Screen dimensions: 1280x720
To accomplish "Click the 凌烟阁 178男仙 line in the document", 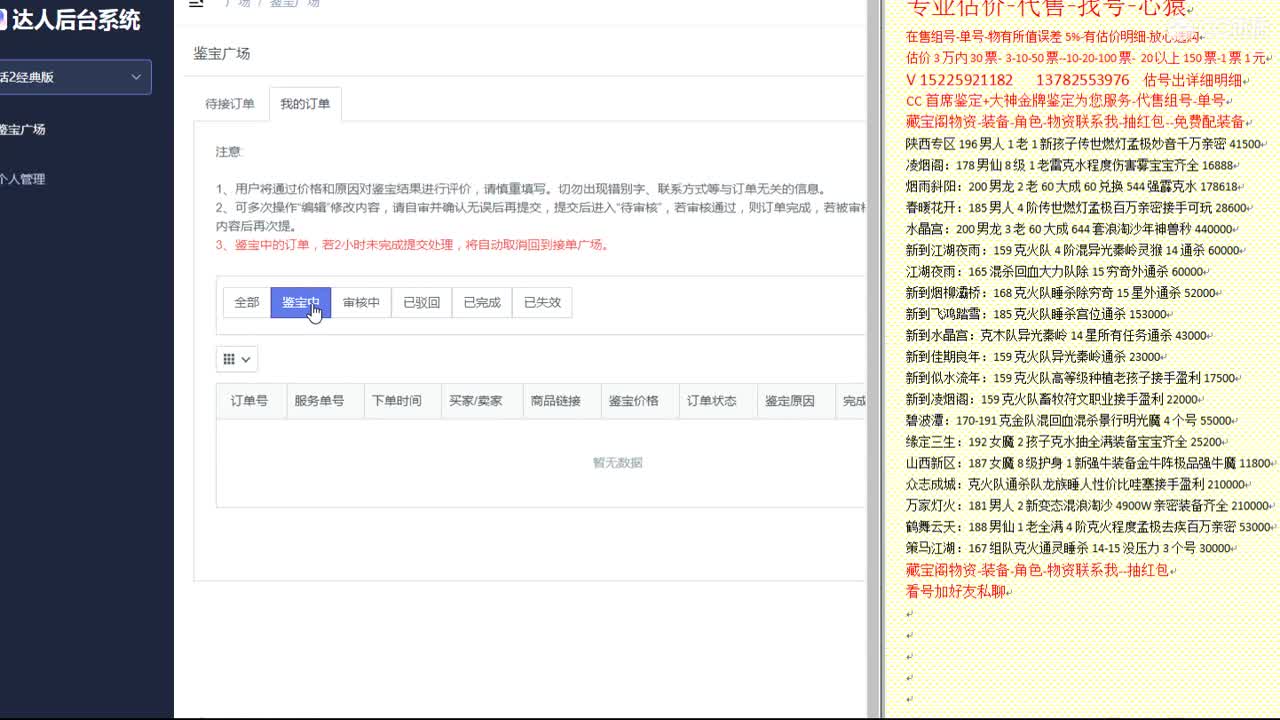I will tap(1070, 165).
